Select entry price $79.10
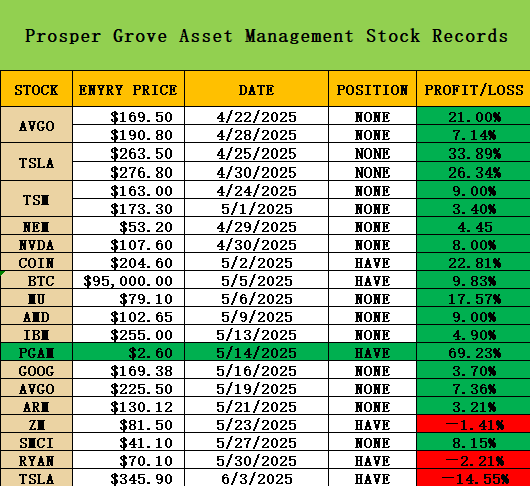 [x=128, y=298]
